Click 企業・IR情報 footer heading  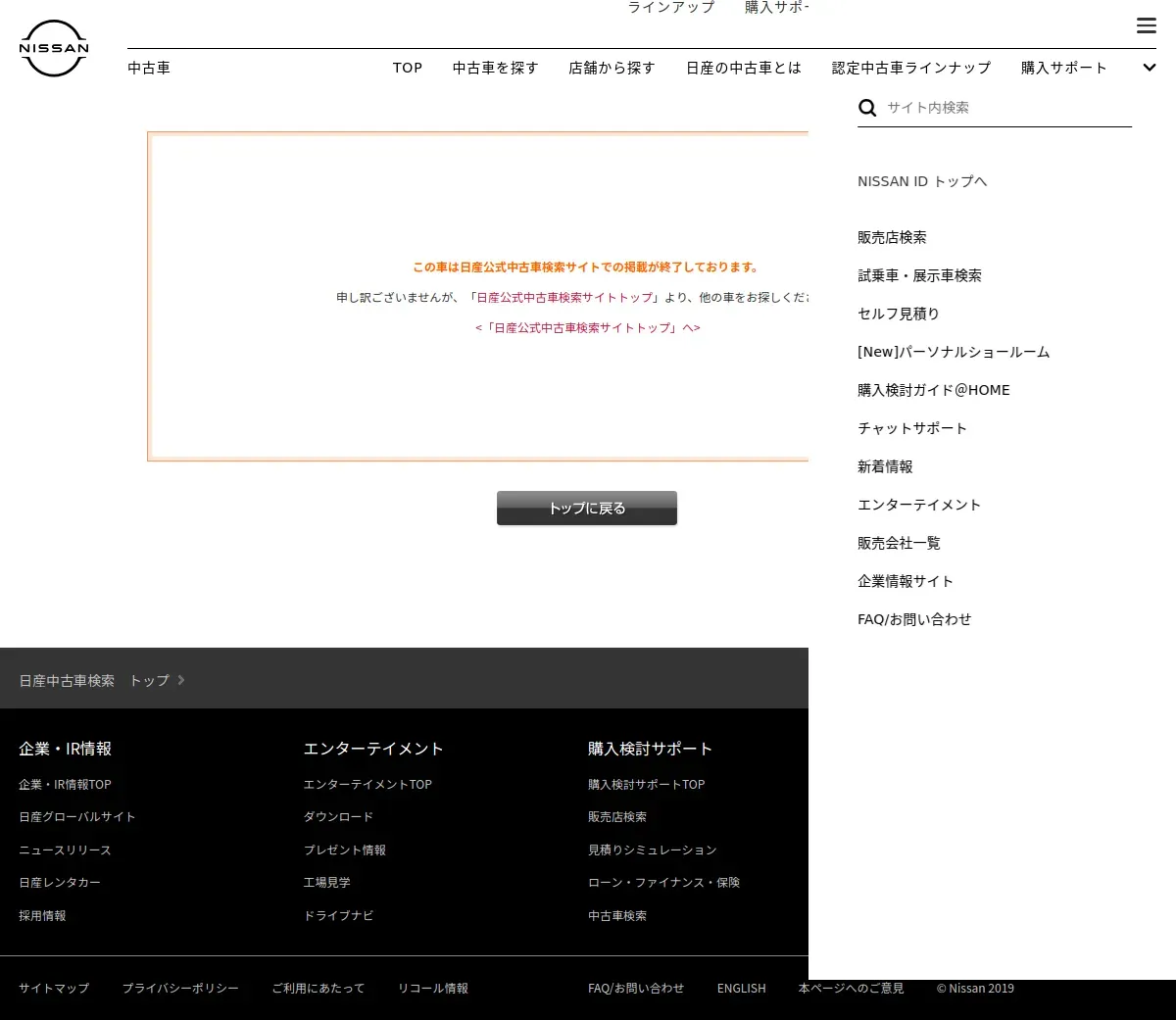point(66,749)
